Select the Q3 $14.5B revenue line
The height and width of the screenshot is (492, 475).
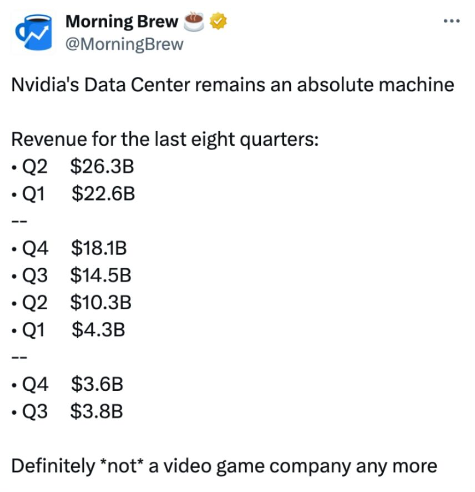pyautogui.click(x=71, y=275)
